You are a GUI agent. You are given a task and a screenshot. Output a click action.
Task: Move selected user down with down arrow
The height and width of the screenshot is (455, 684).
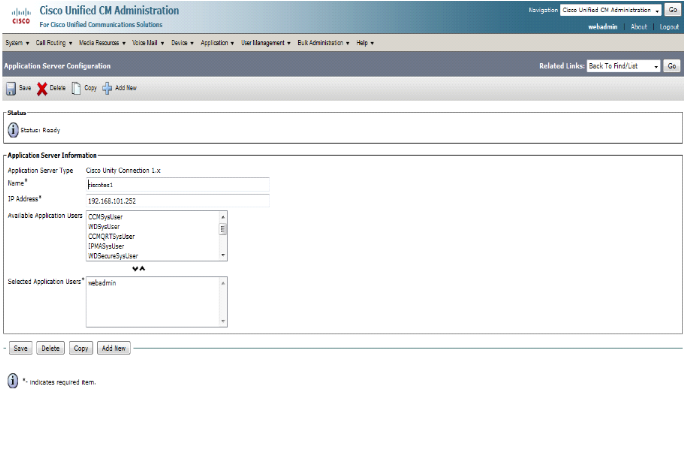pyautogui.click(x=135, y=269)
